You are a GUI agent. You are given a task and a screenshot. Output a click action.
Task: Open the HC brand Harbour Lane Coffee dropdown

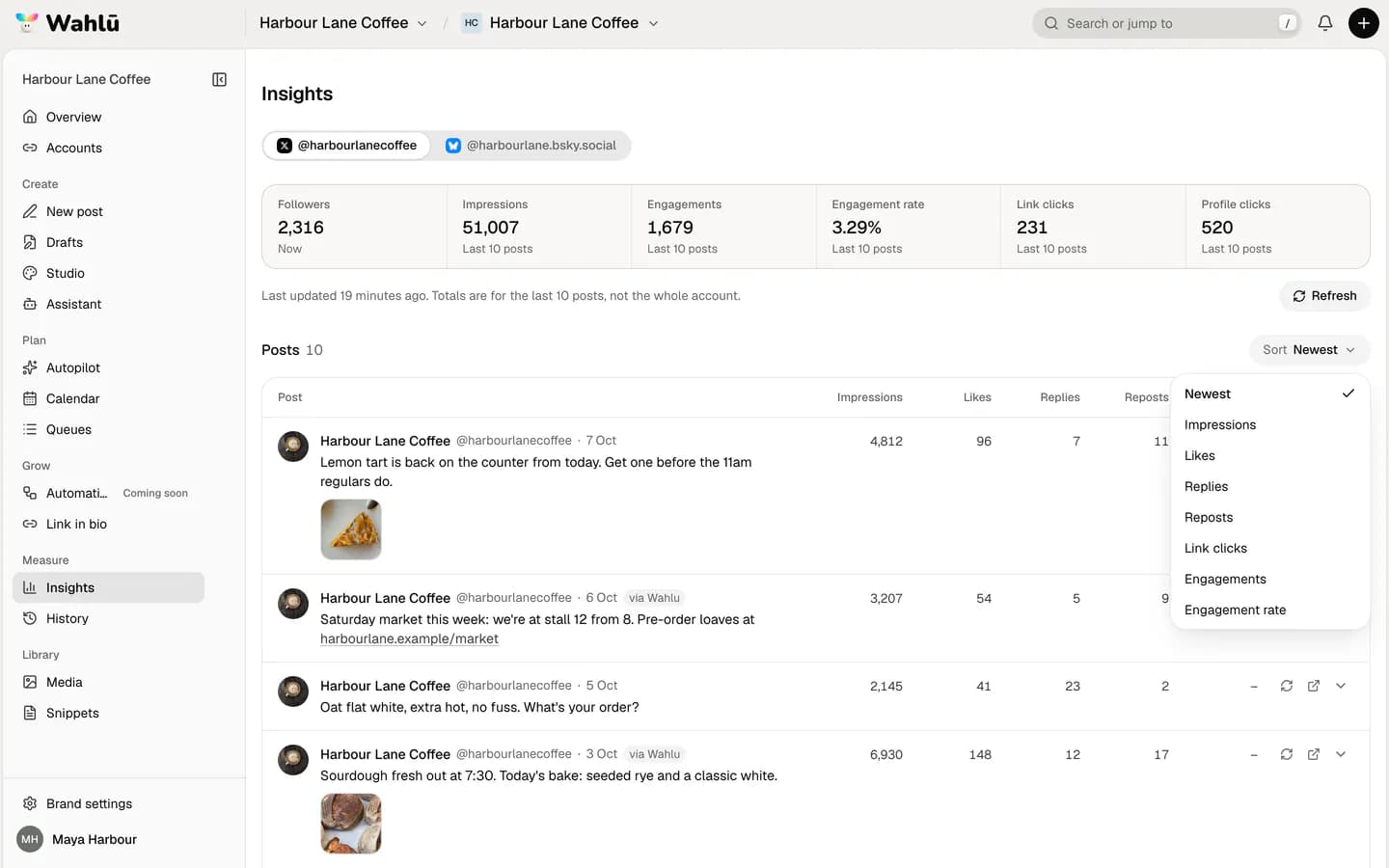pos(560,23)
